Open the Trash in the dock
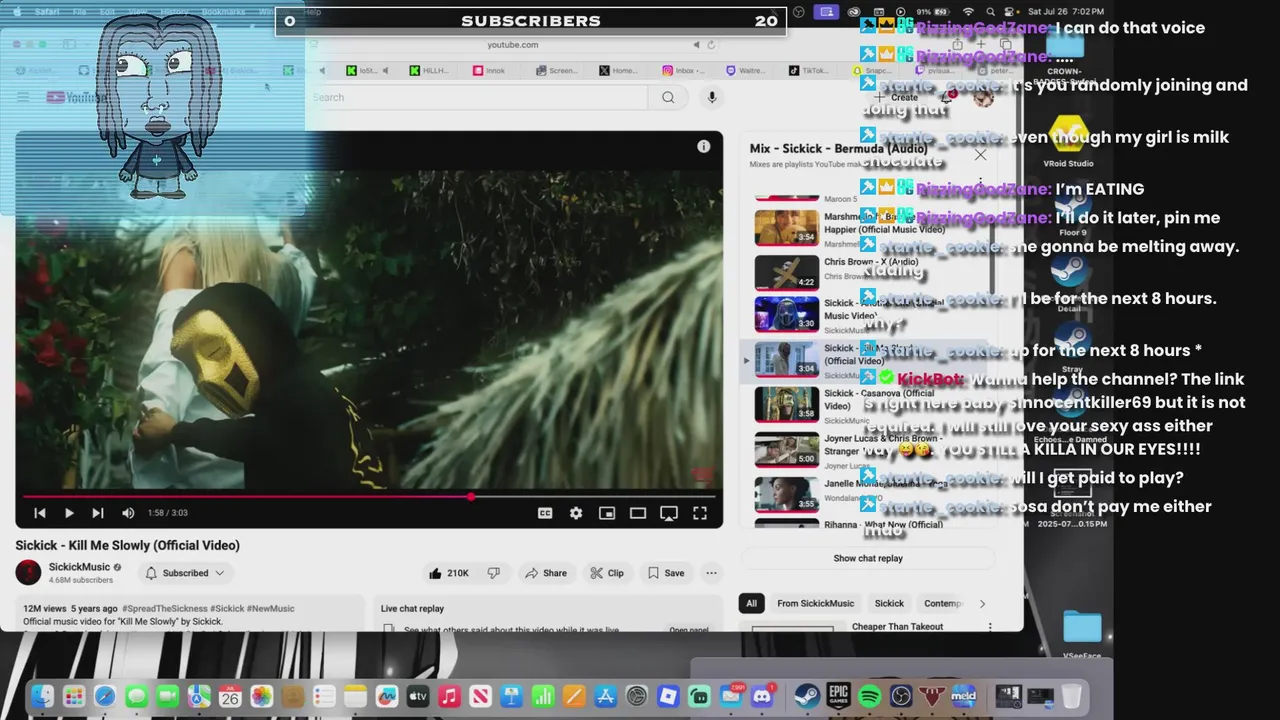Viewport: 1280px width, 720px height. tap(1071, 696)
